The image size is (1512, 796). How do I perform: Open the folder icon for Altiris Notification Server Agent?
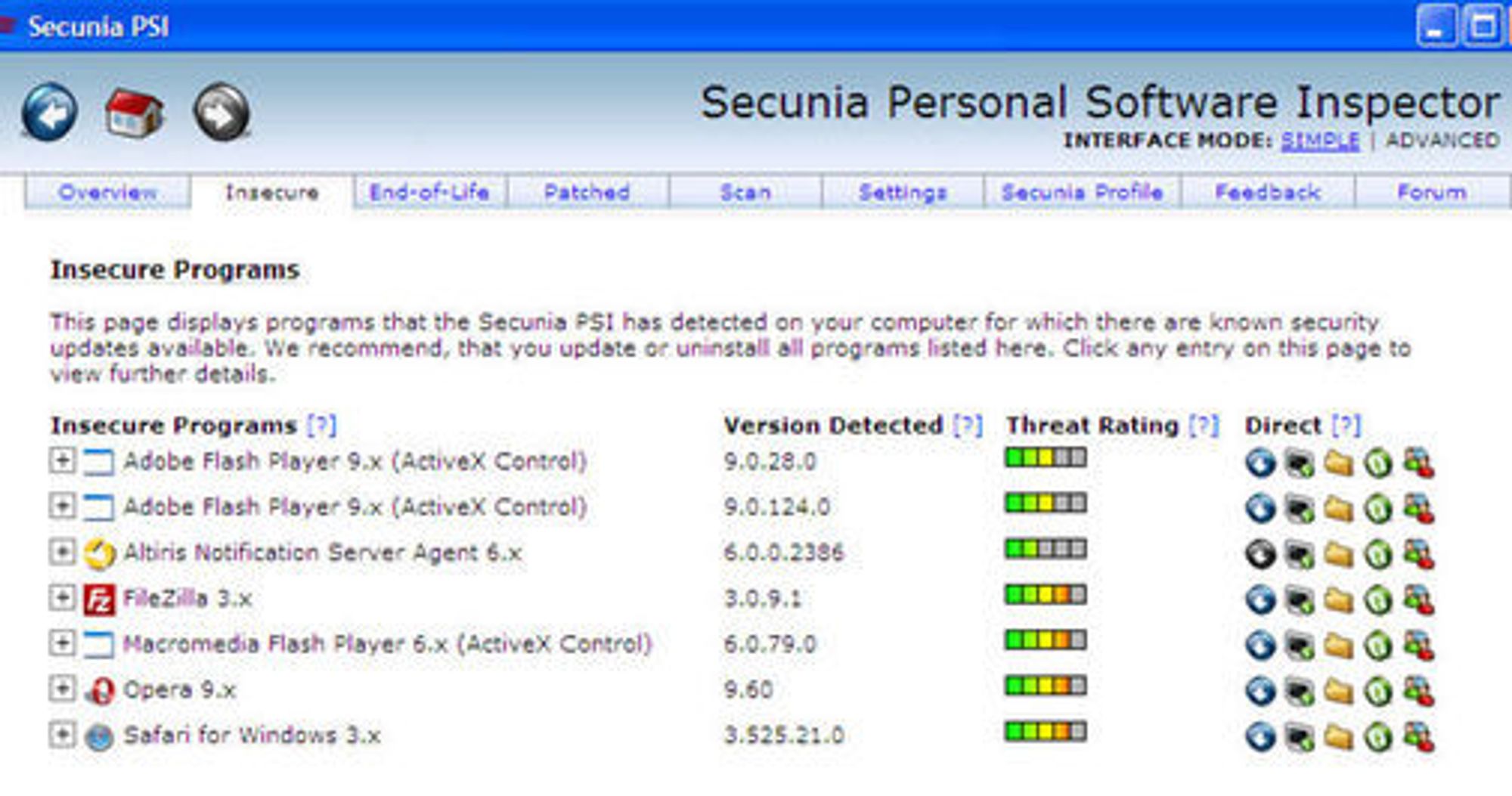click(x=1339, y=554)
